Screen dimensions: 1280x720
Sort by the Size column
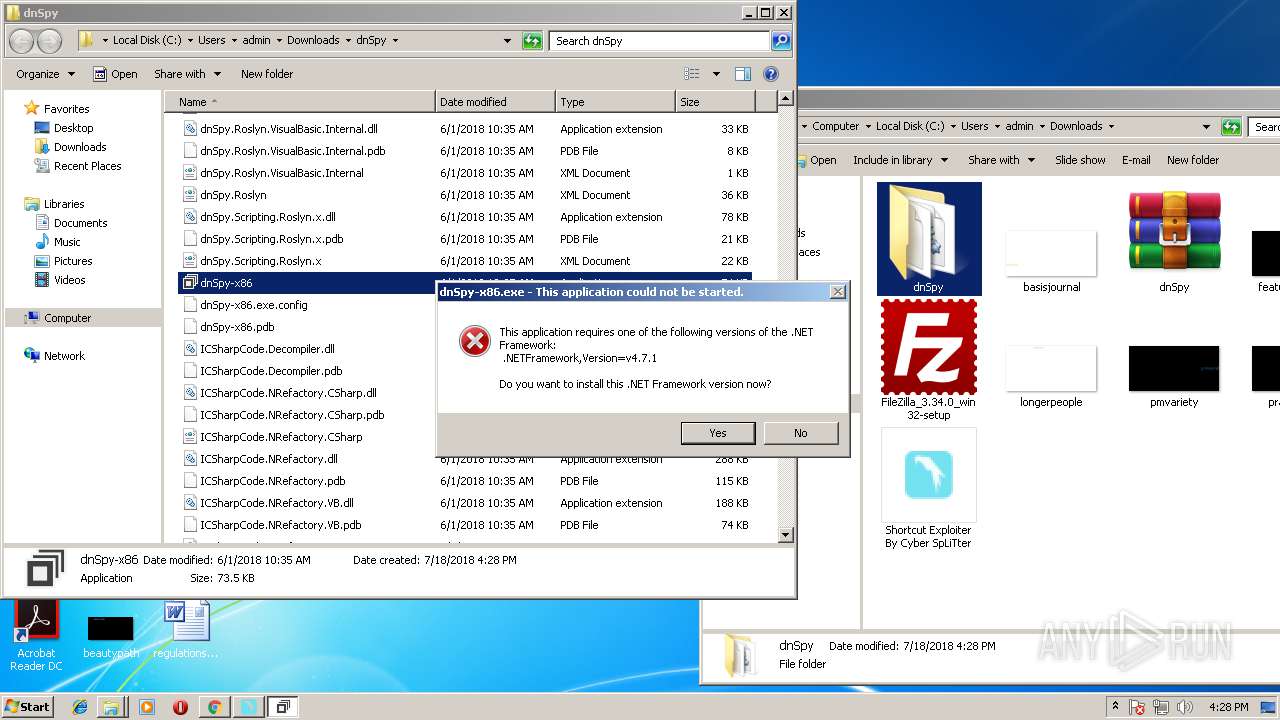tap(715, 102)
